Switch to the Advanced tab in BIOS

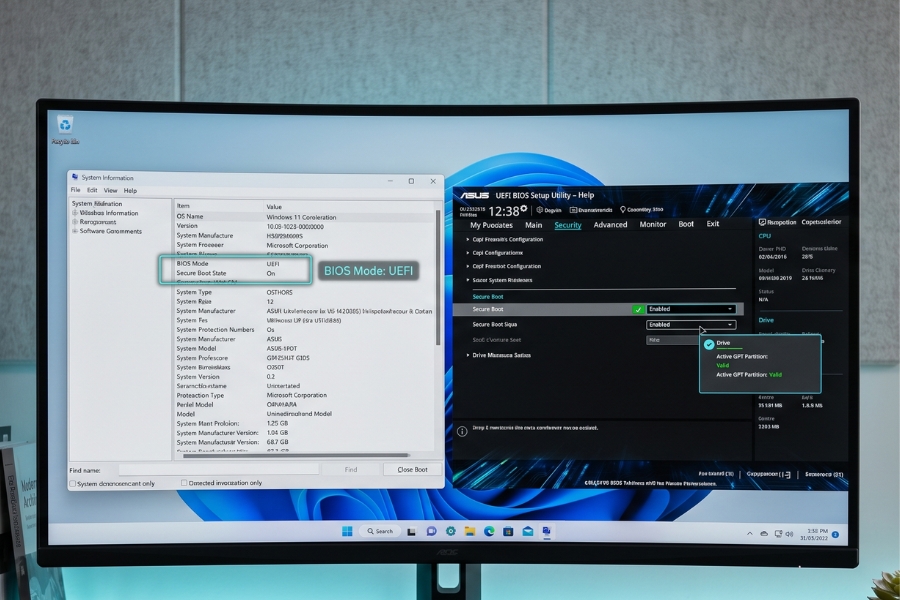[610, 224]
